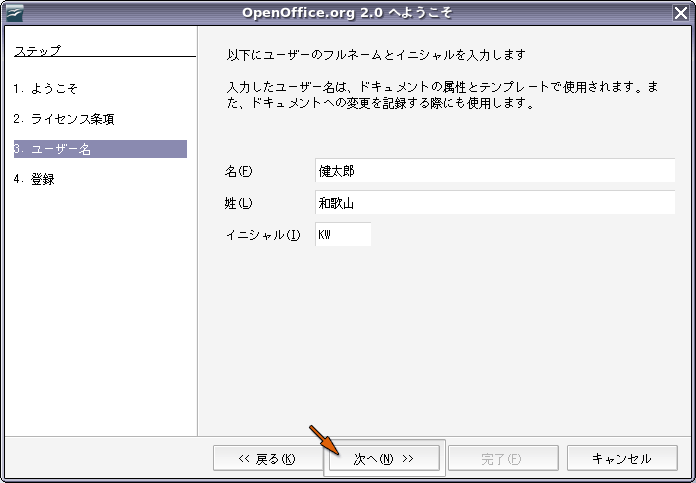696x483 pixels.
Task: Click the イニシャル(I) label text
Action: tap(263, 235)
